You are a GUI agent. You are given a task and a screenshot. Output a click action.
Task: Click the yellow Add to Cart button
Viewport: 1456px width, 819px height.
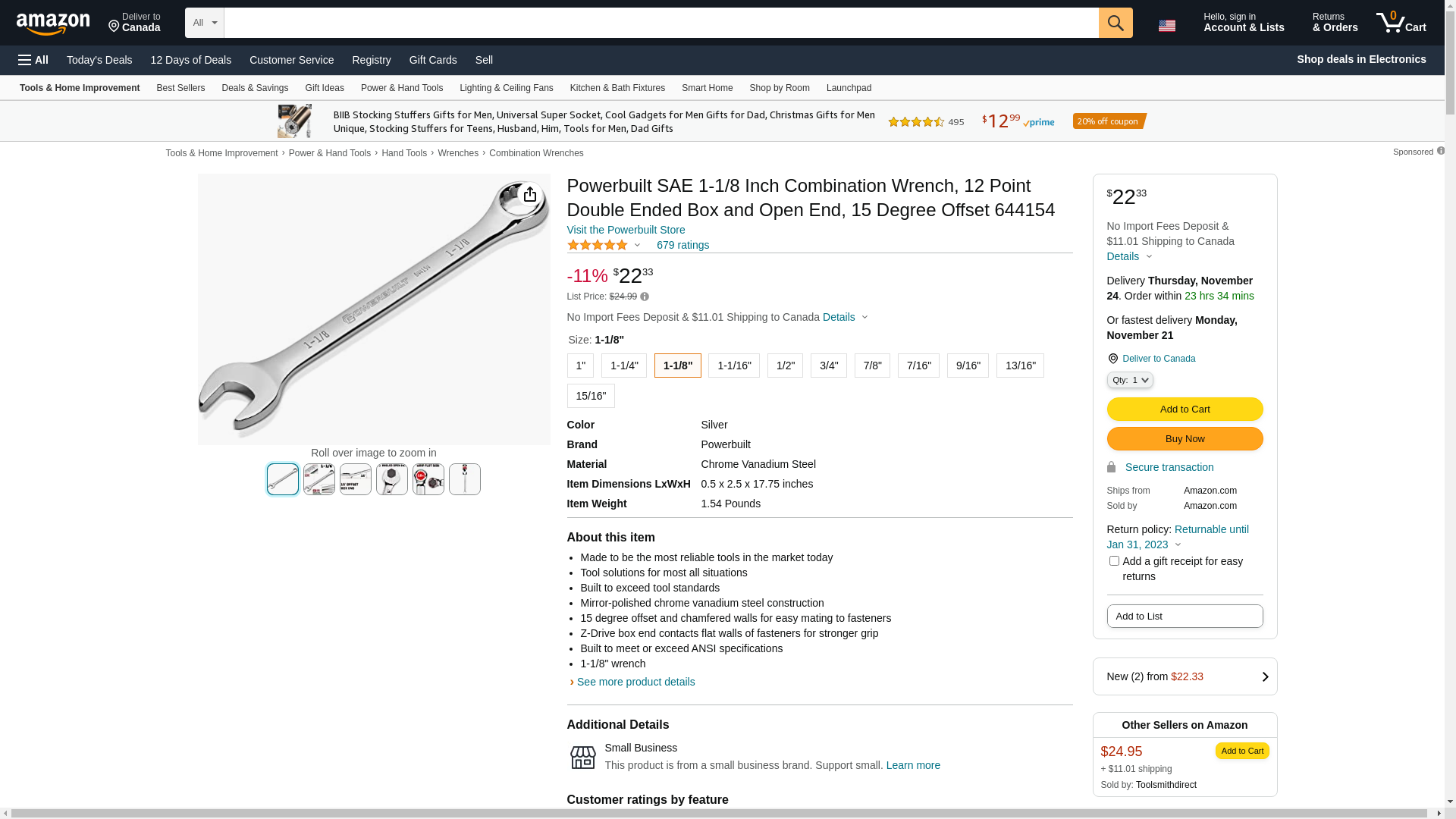pos(1185,409)
